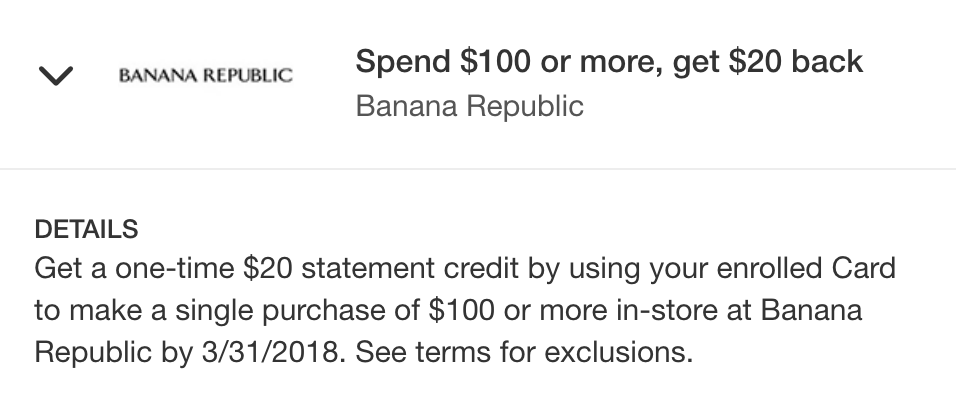Click 'Republic' starting the last details line
The width and height of the screenshot is (956, 416).
click(93, 353)
